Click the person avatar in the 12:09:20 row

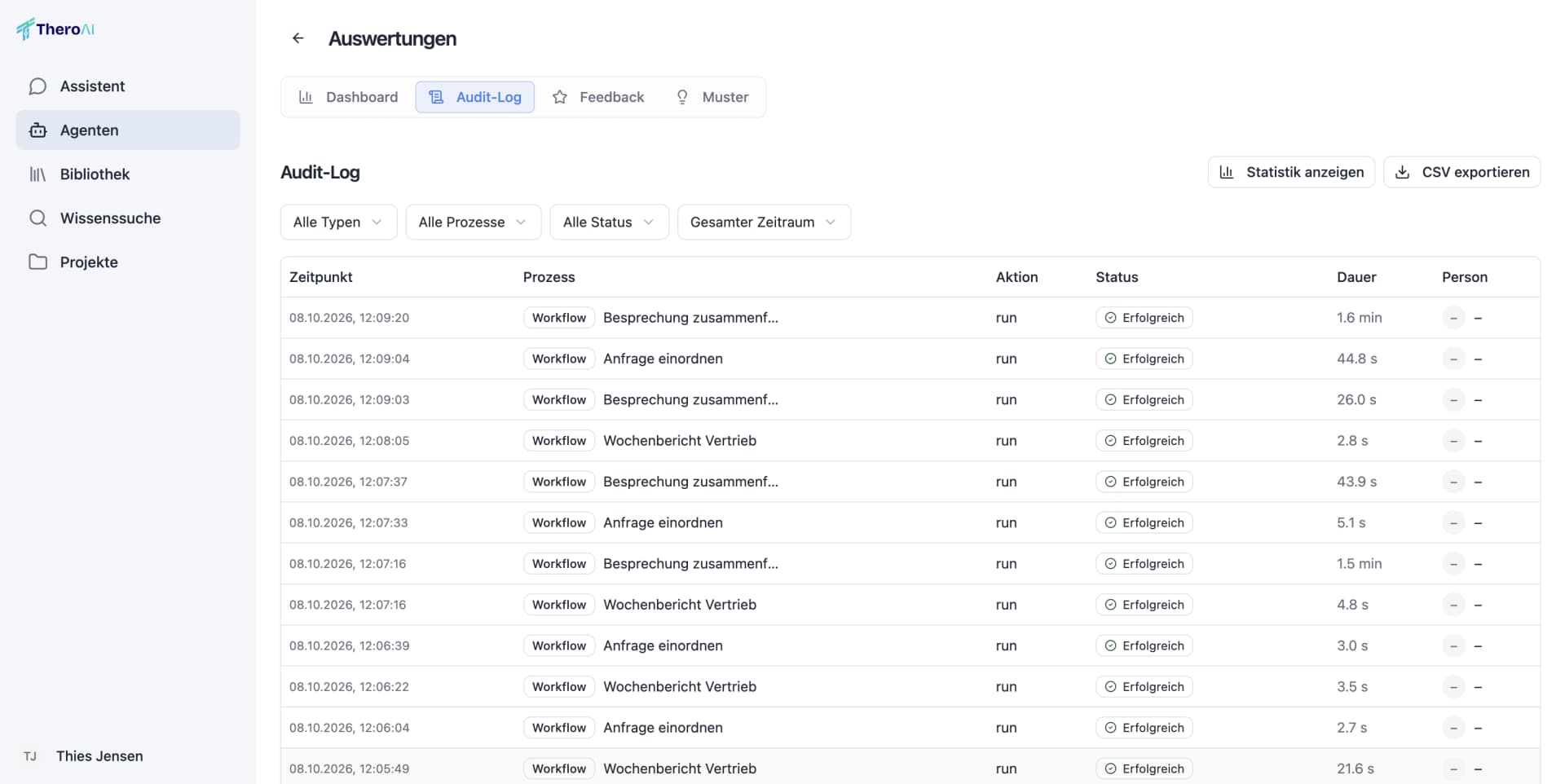click(1453, 318)
